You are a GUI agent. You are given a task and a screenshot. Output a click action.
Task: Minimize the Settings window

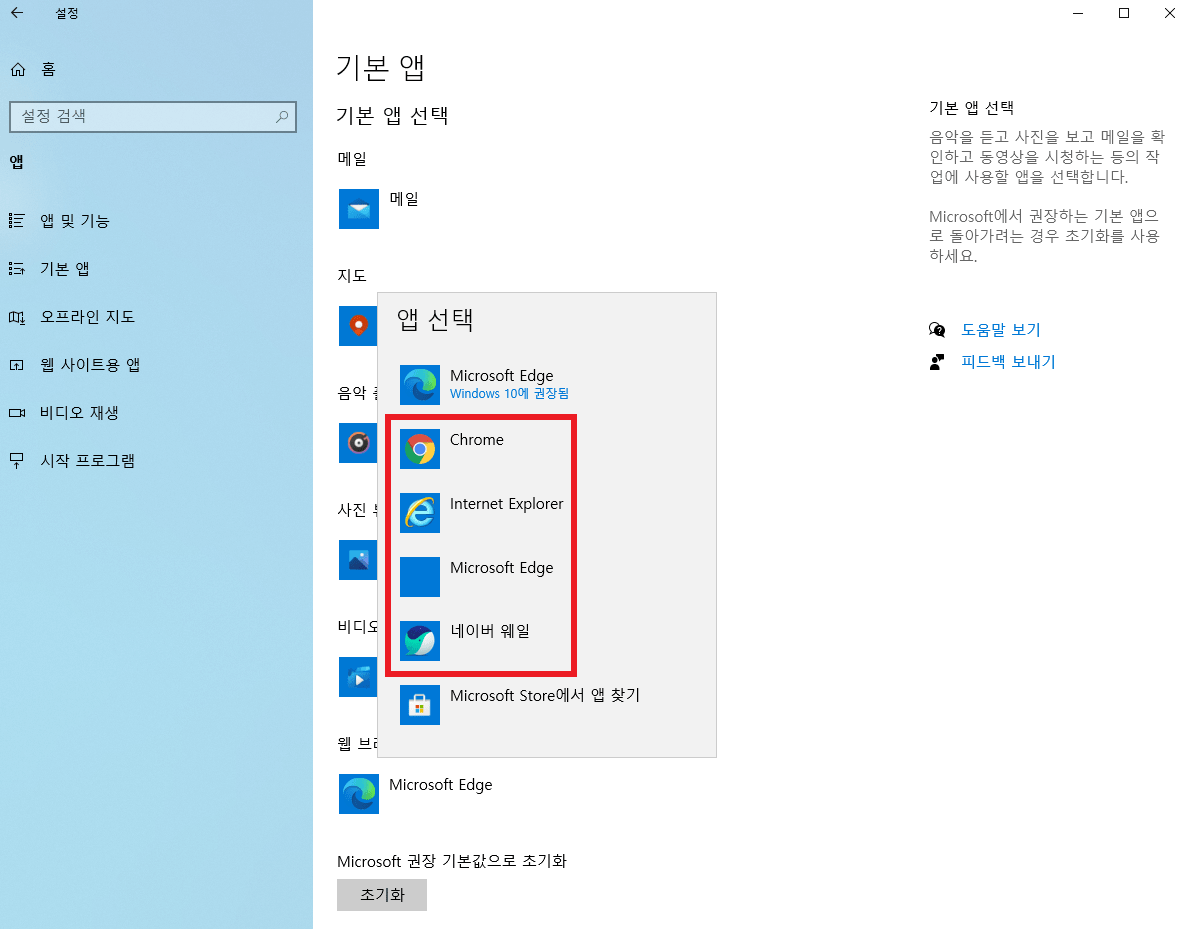1079,13
